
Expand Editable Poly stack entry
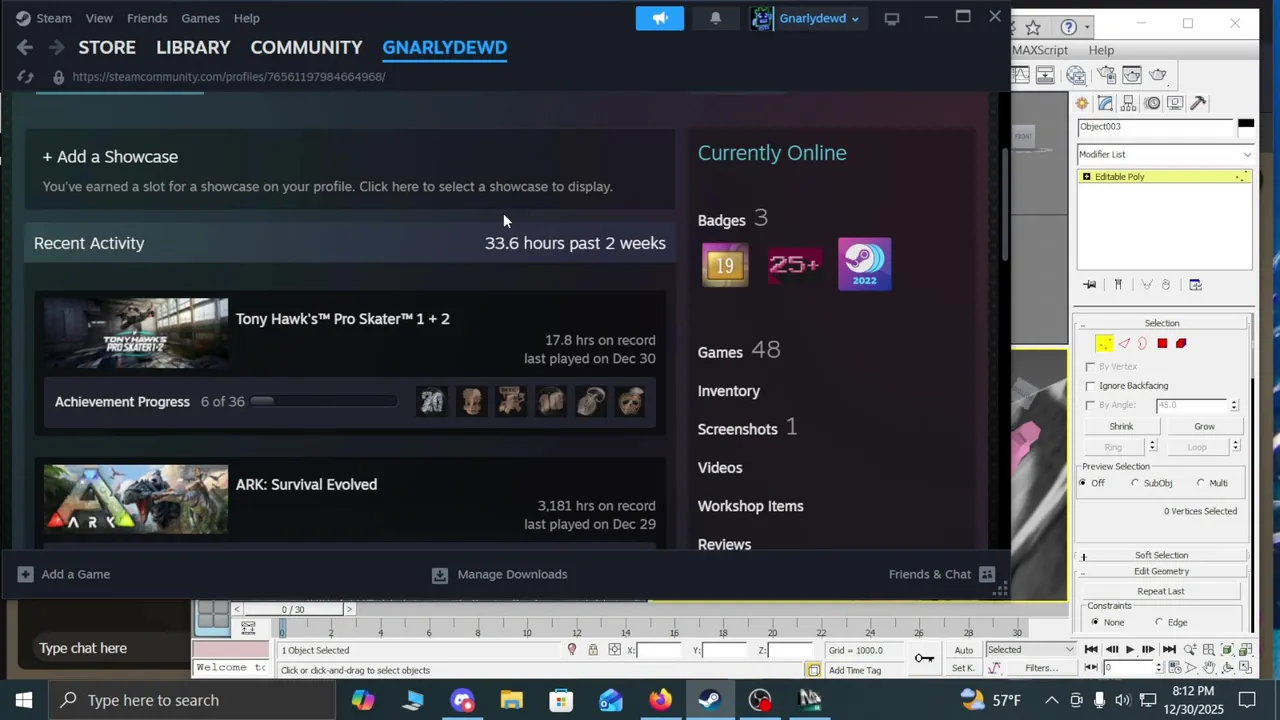(1086, 177)
